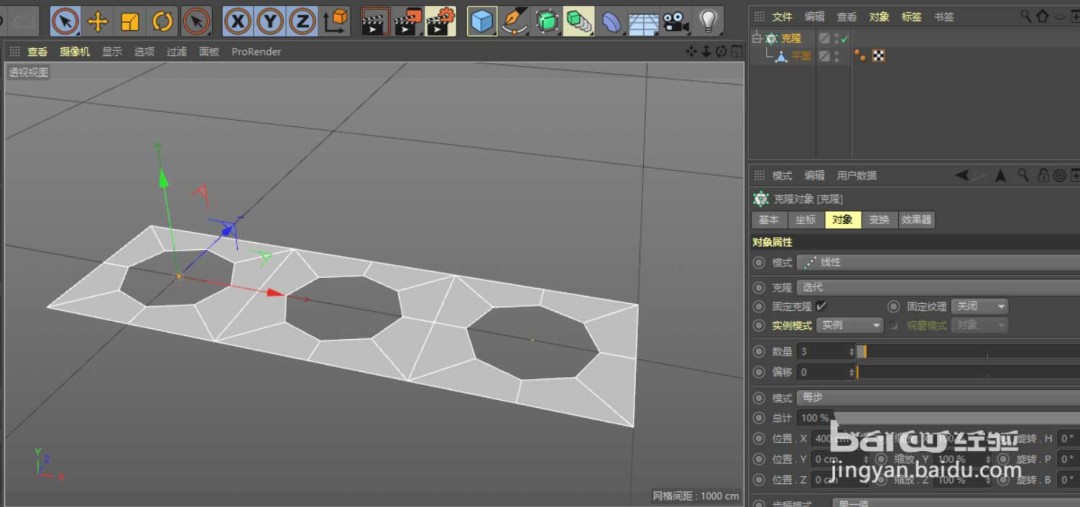1080x507 pixels.
Task: Toggle the Y axis lock
Action: pos(270,21)
